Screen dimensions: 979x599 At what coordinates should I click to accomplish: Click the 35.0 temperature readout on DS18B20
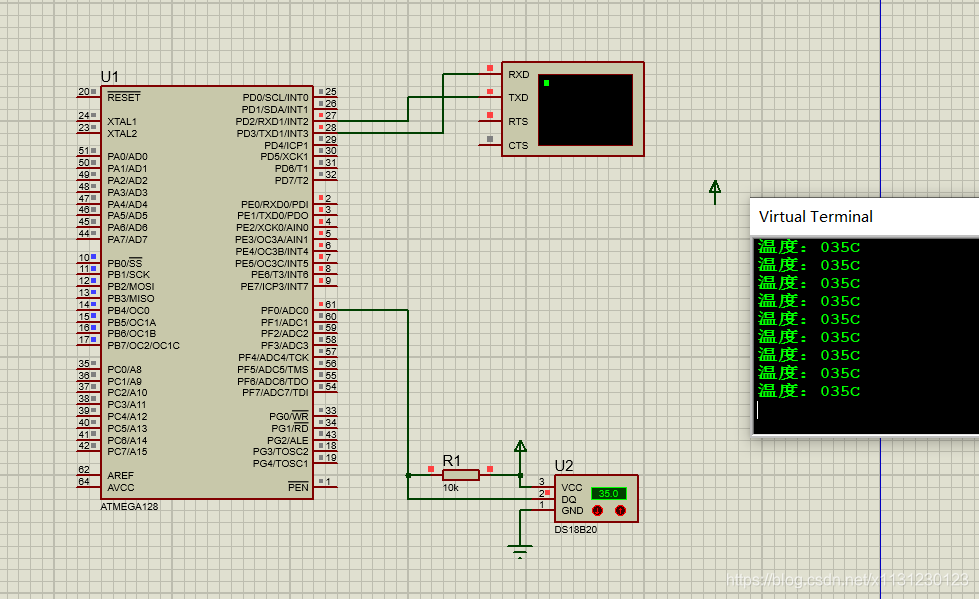tap(608, 493)
